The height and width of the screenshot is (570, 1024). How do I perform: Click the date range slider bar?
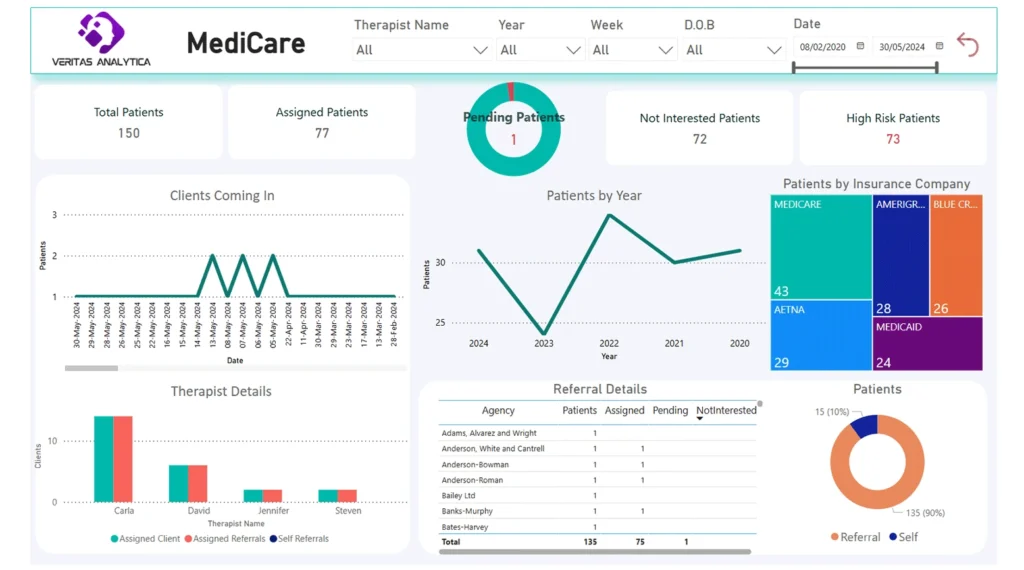[865, 68]
